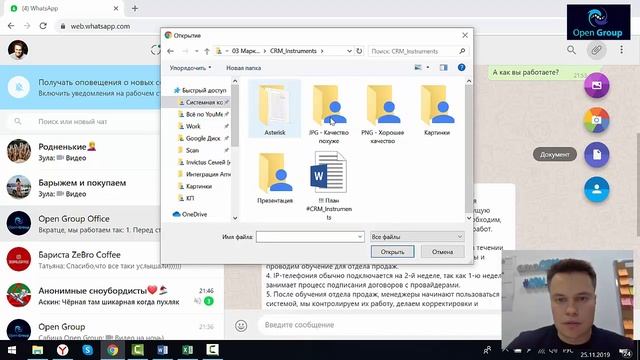Expand breadcrumb arrow after CRM_Instruments
This screenshot has height=360, width=640.
click(x=322, y=51)
